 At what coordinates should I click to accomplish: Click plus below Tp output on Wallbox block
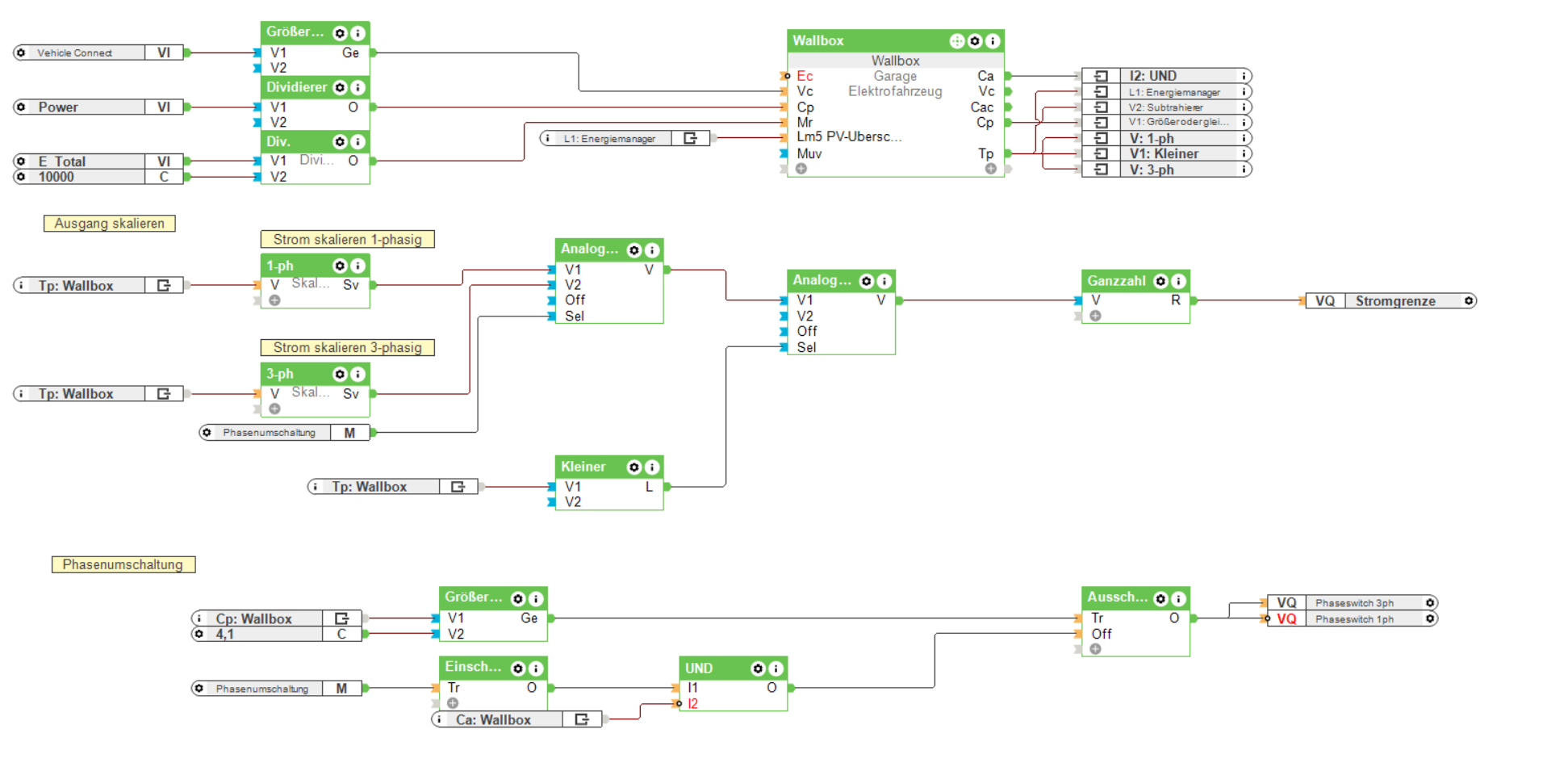pos(990,169)
